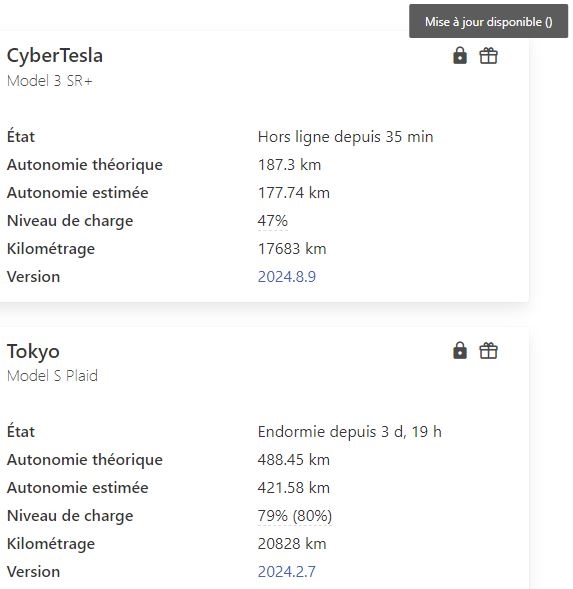Select the 79% (80%) charge level value
This screenshot has height=589, width=573.
[x=295, y=516]
